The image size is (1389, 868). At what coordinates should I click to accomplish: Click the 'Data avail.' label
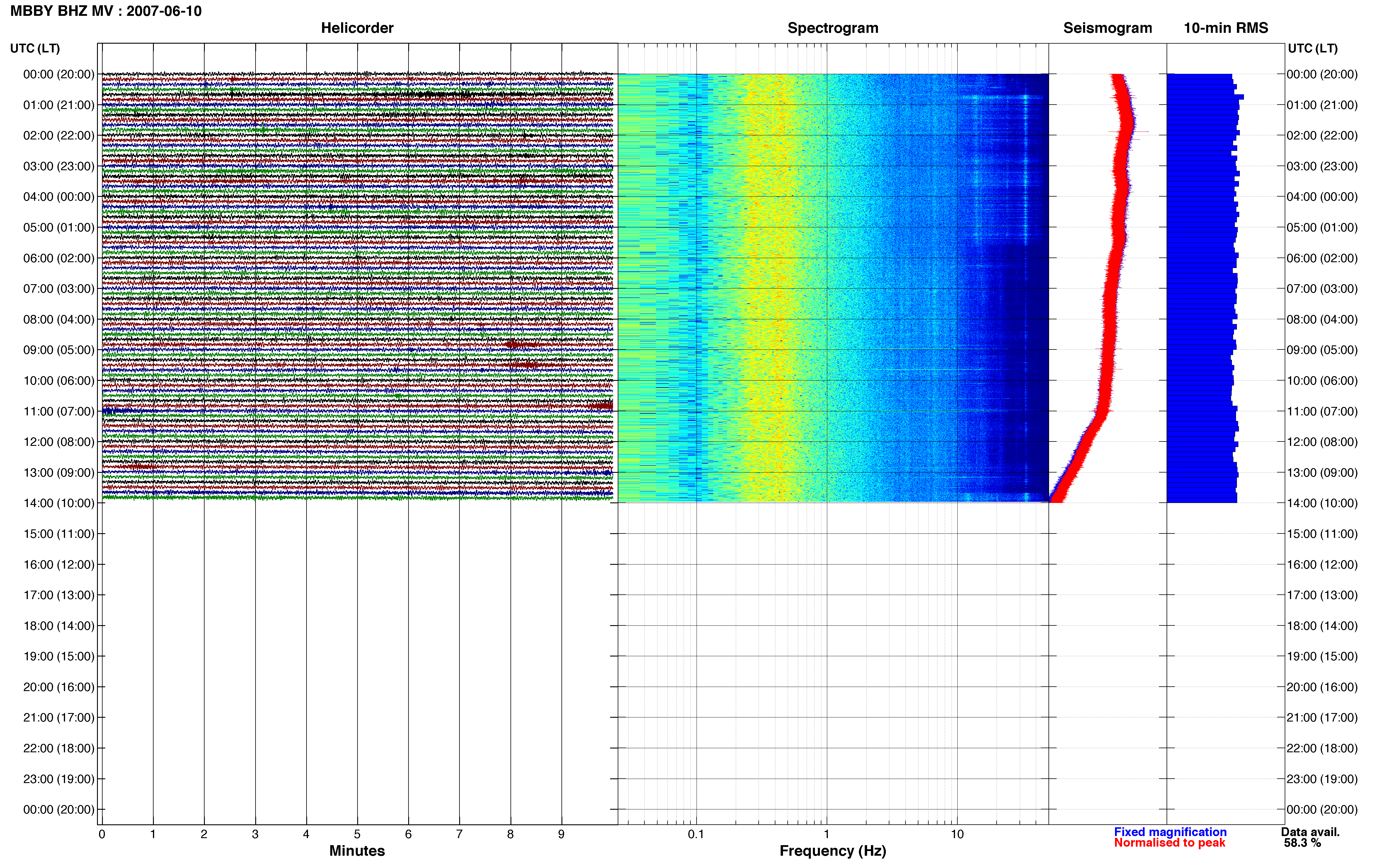1310,832
